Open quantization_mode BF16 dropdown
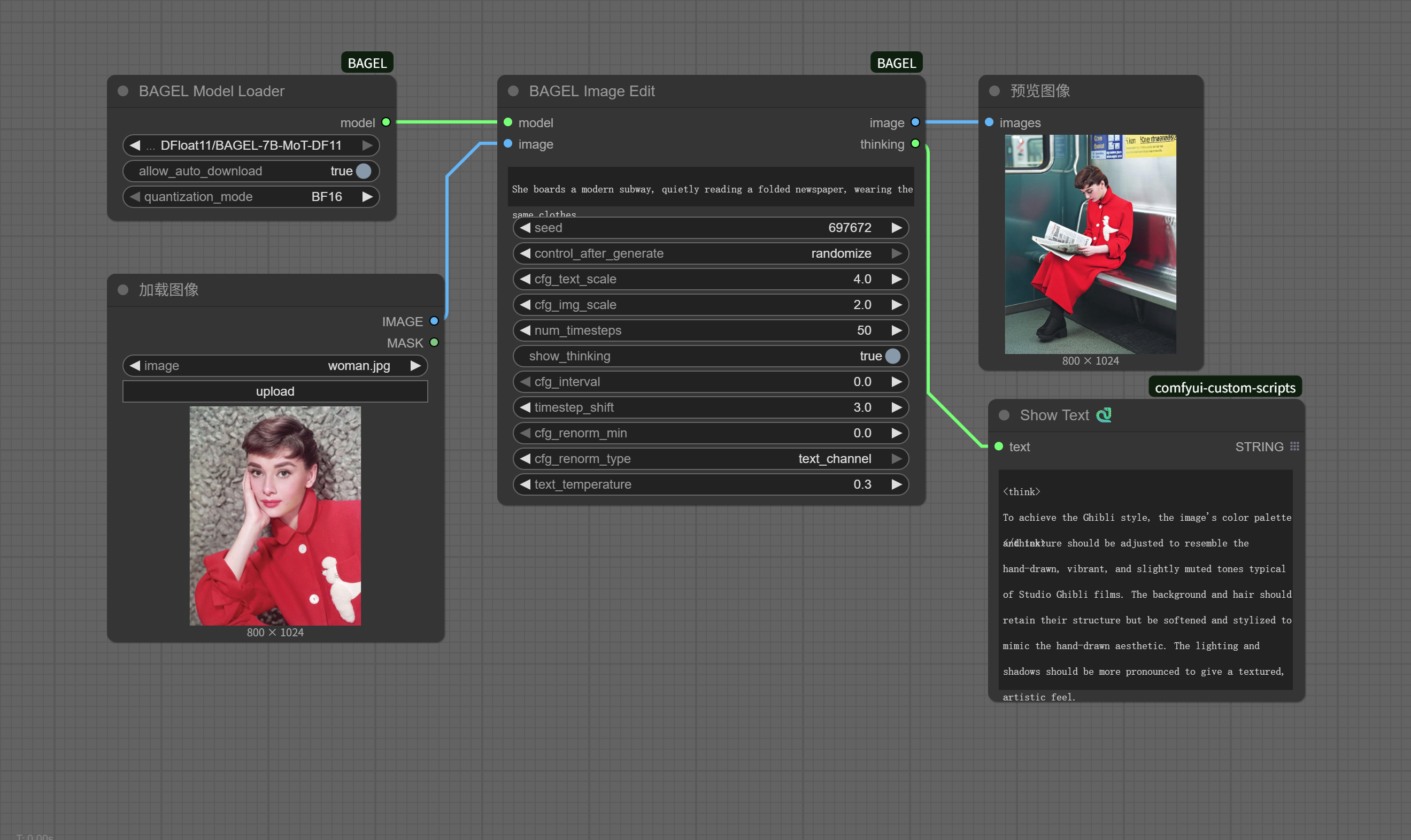 click(x=251, y=196)
